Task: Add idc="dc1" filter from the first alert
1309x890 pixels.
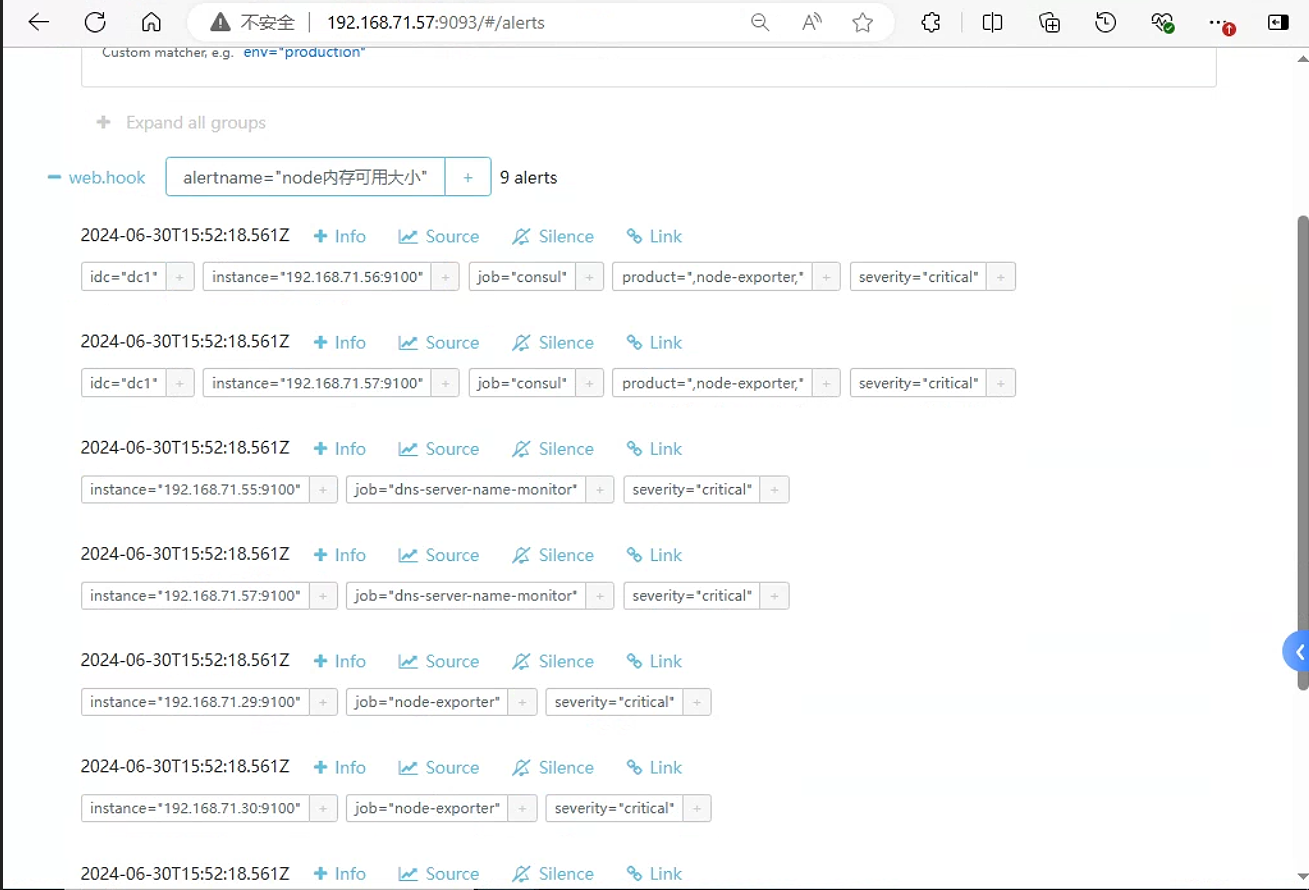Action: point(180,277)
